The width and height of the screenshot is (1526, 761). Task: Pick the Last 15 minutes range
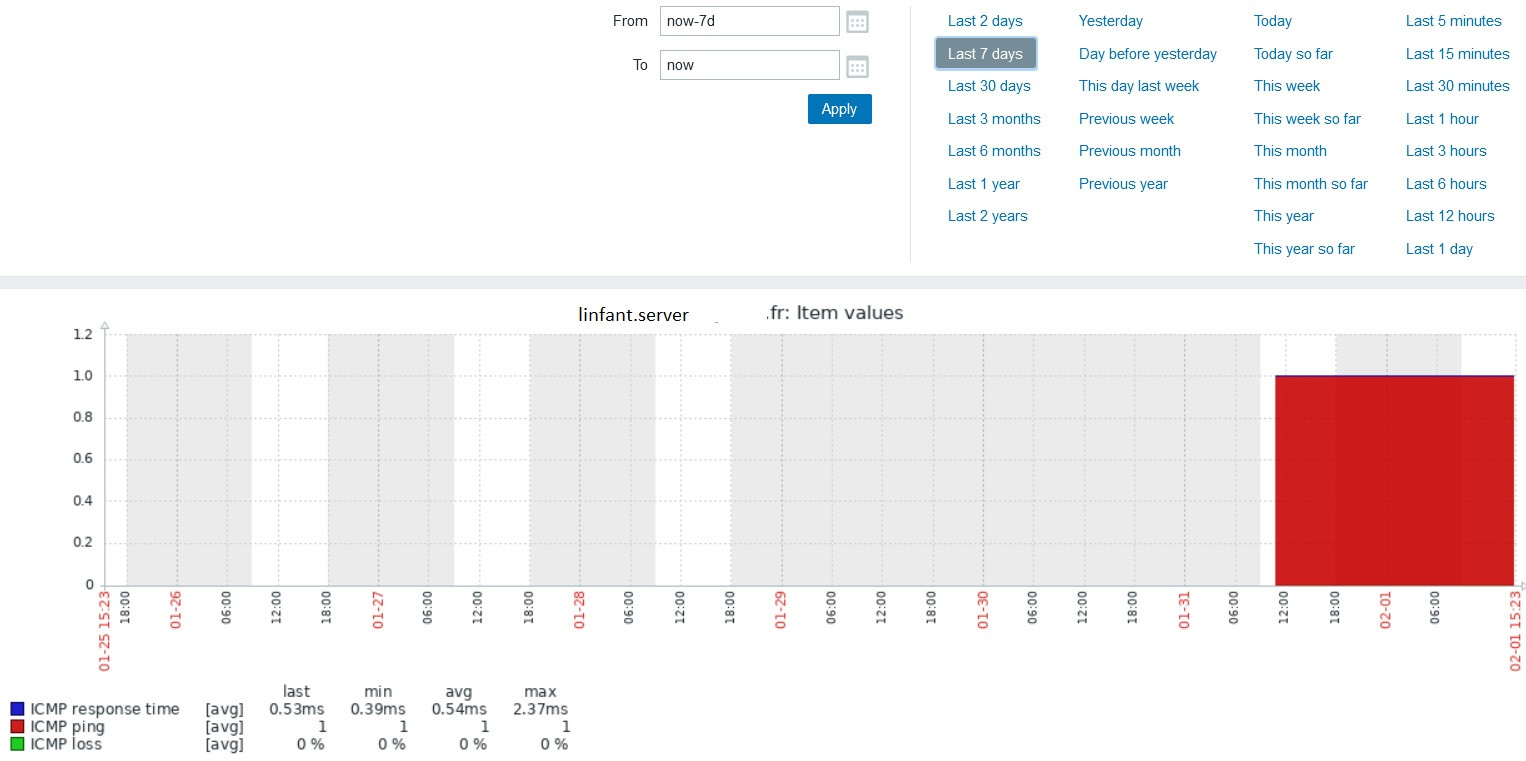coord(1457,54)
